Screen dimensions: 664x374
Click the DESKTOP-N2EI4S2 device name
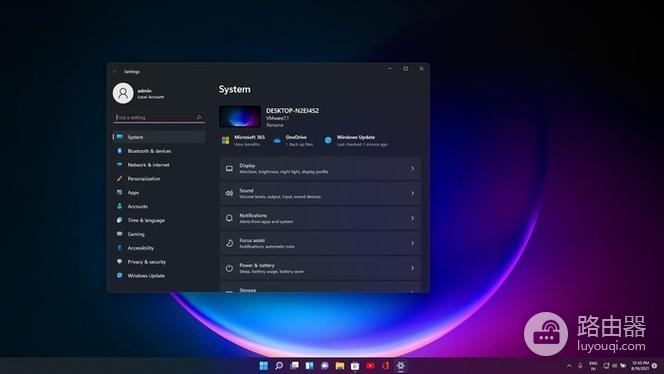(x=292, y=111)
